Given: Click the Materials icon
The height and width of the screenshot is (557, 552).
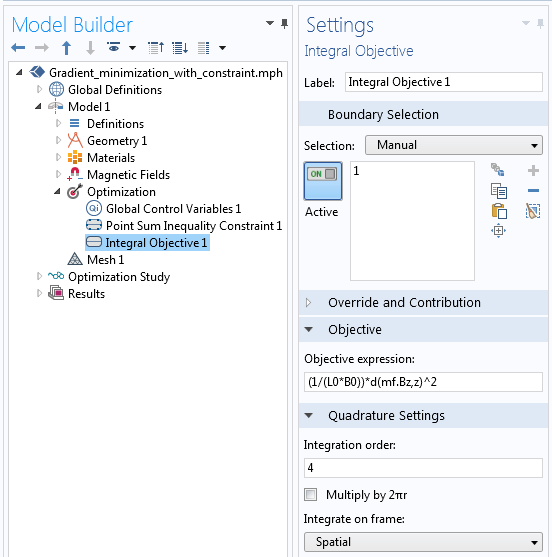Looking at the screenshot, I should (75, 157).
